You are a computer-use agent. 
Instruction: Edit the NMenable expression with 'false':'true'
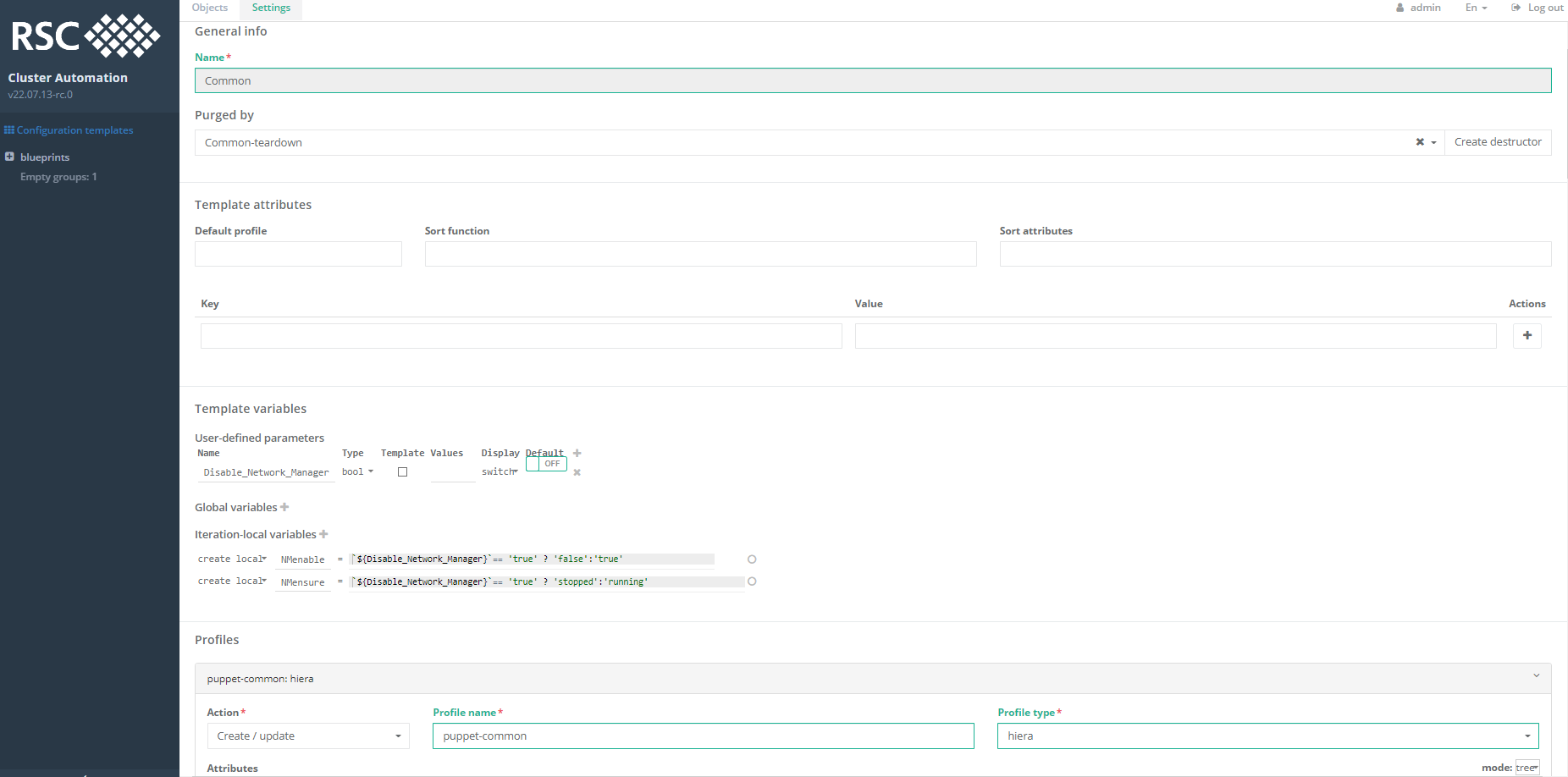(533, 559)
